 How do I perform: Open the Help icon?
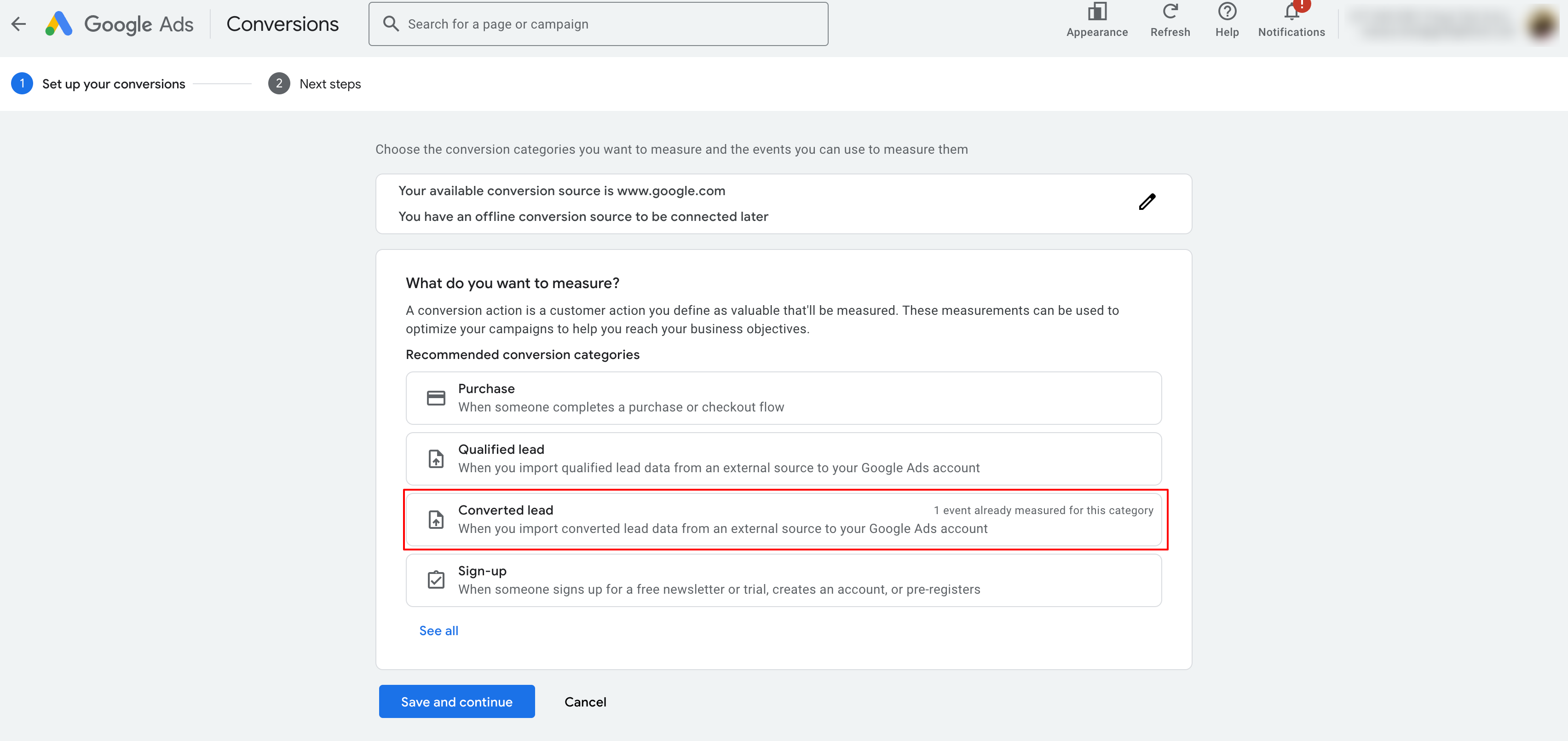[x=1227, y=20]
